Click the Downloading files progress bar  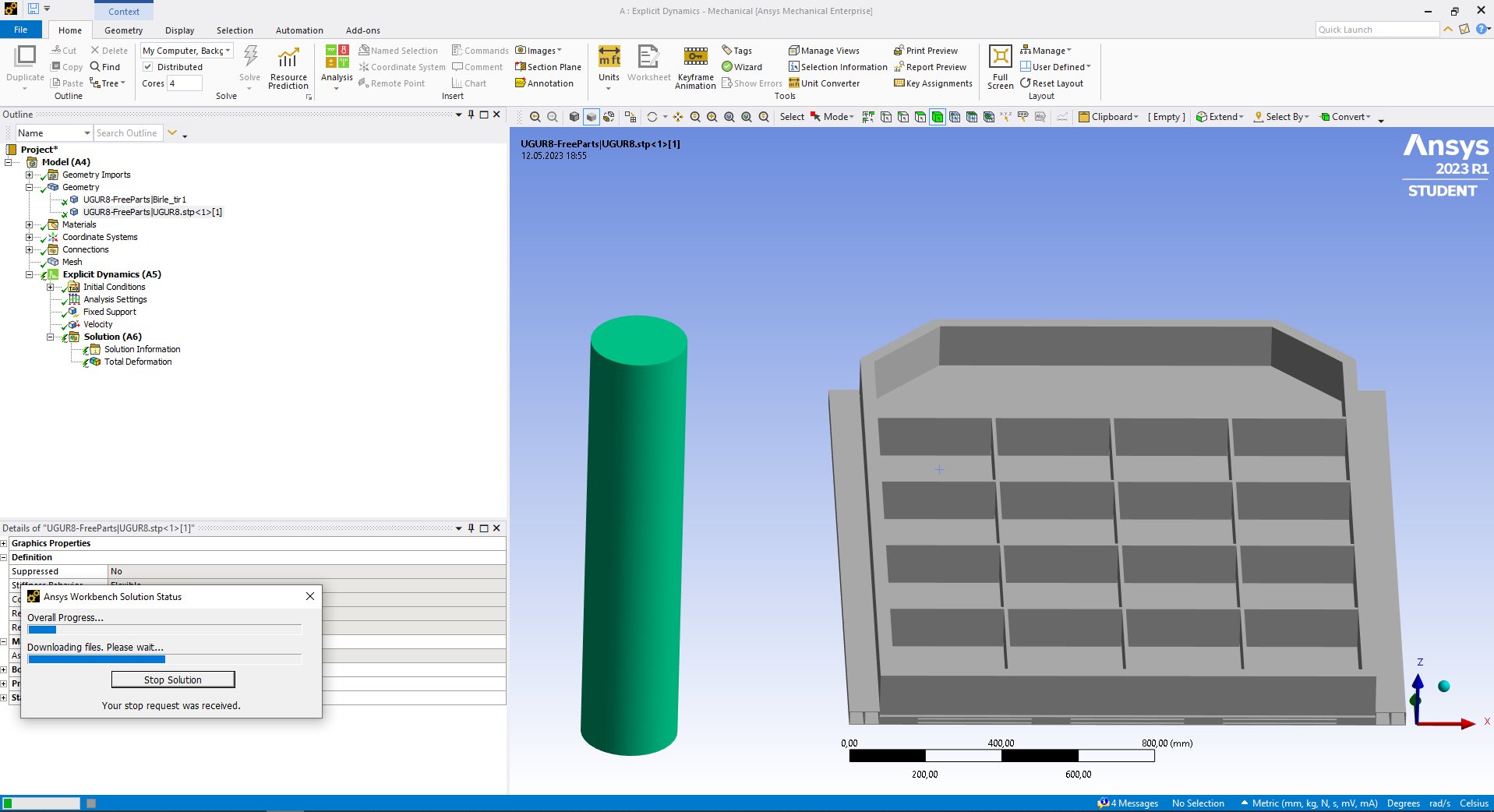164,659
